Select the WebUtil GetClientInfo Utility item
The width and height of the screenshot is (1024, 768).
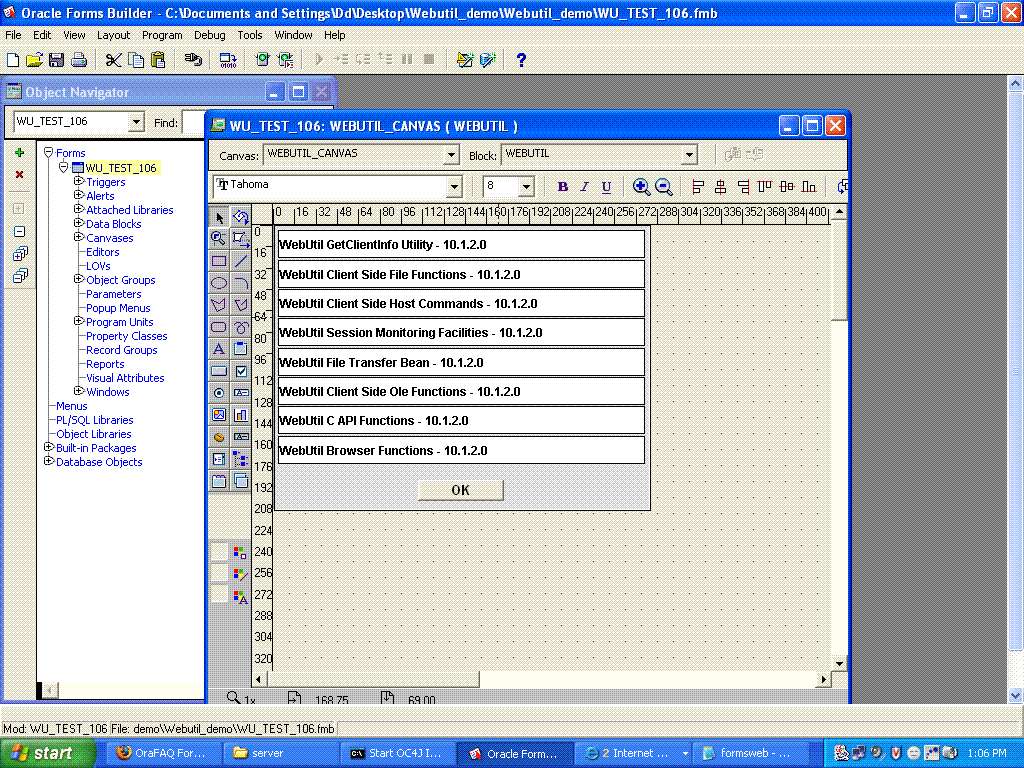click(x=461, y=244)
